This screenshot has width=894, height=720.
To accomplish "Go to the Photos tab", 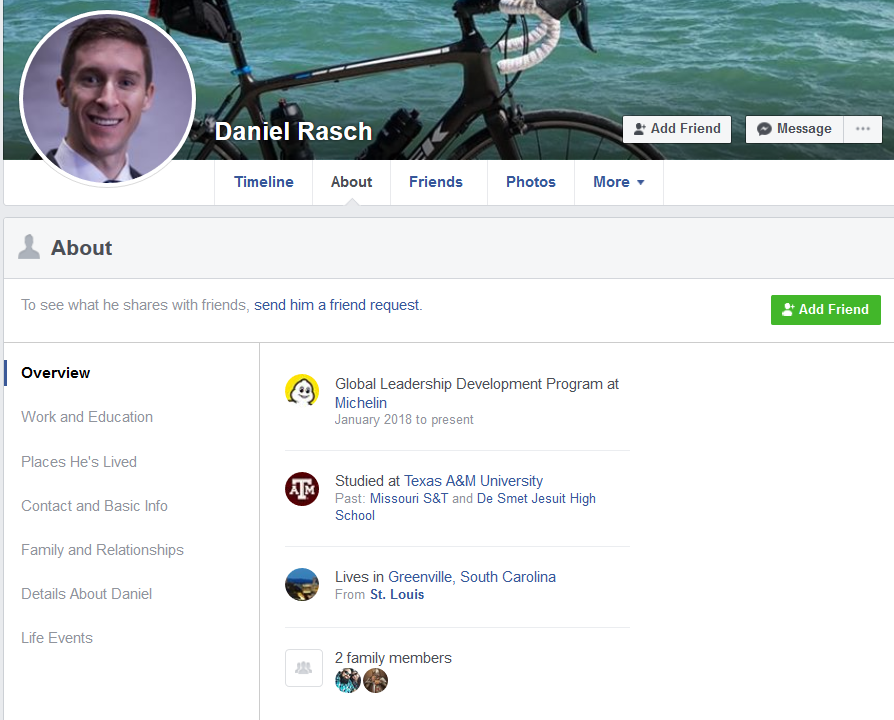I will pyautogui.click(x=531, y=182).
